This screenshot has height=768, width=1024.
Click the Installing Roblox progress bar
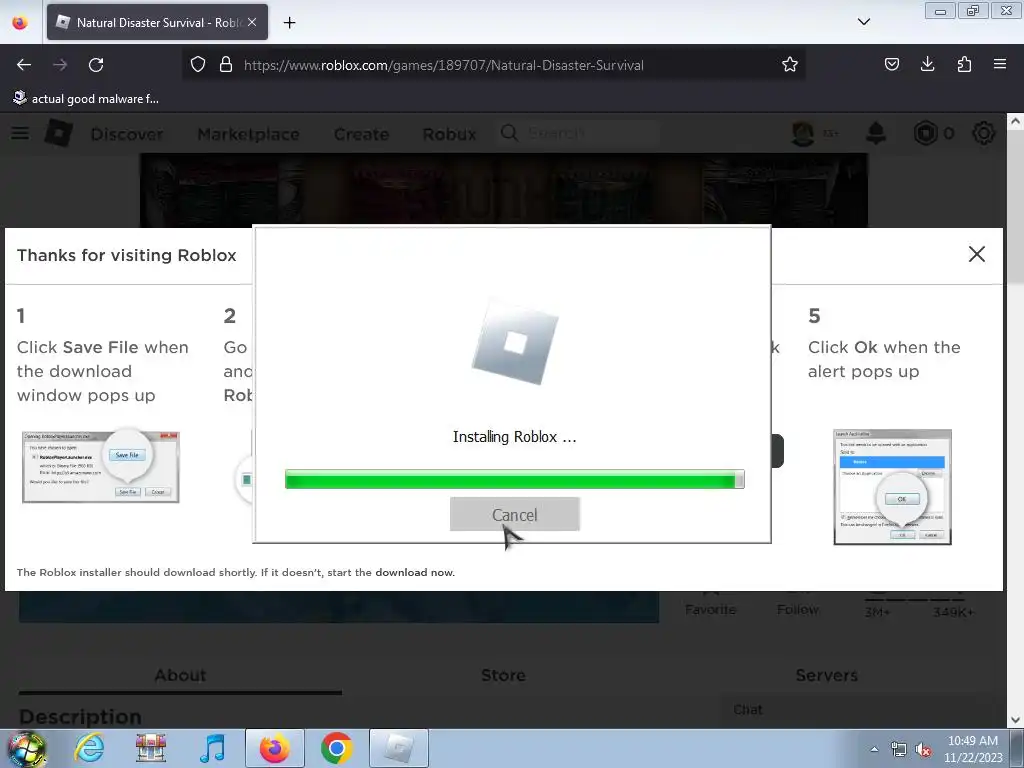(515, 479)
